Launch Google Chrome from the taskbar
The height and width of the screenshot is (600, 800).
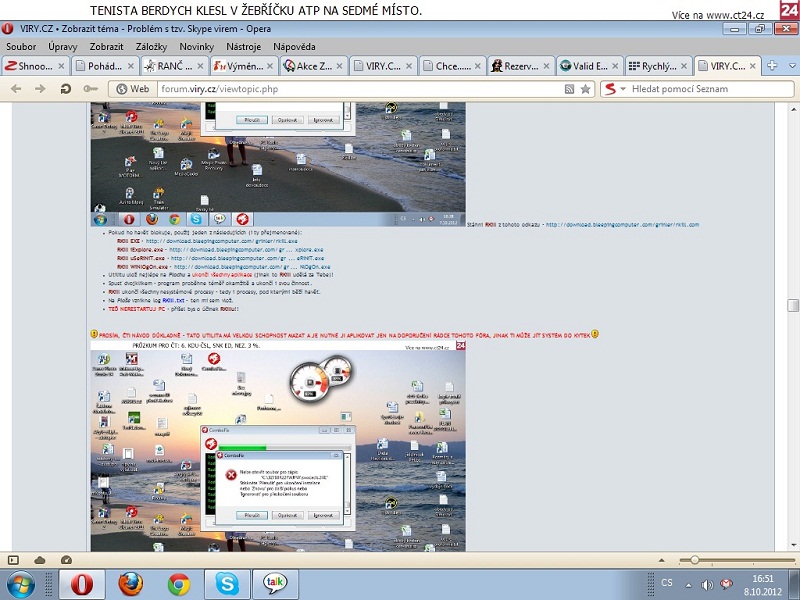179,583
